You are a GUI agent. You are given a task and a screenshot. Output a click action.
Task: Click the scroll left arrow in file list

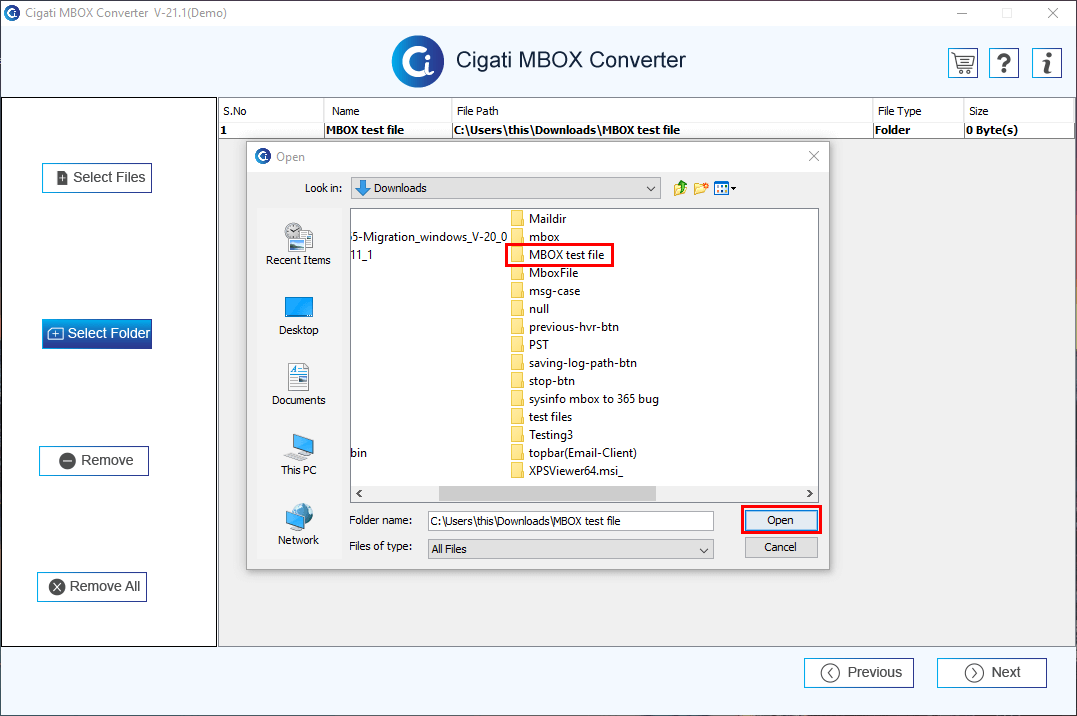click(x=359, y=493)
